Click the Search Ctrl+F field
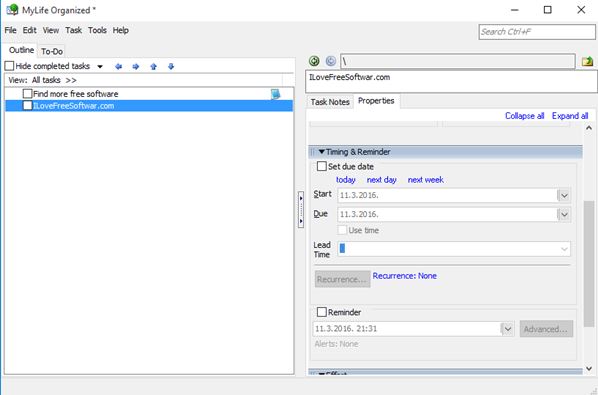Screen dimensions: 598x395 537,32
